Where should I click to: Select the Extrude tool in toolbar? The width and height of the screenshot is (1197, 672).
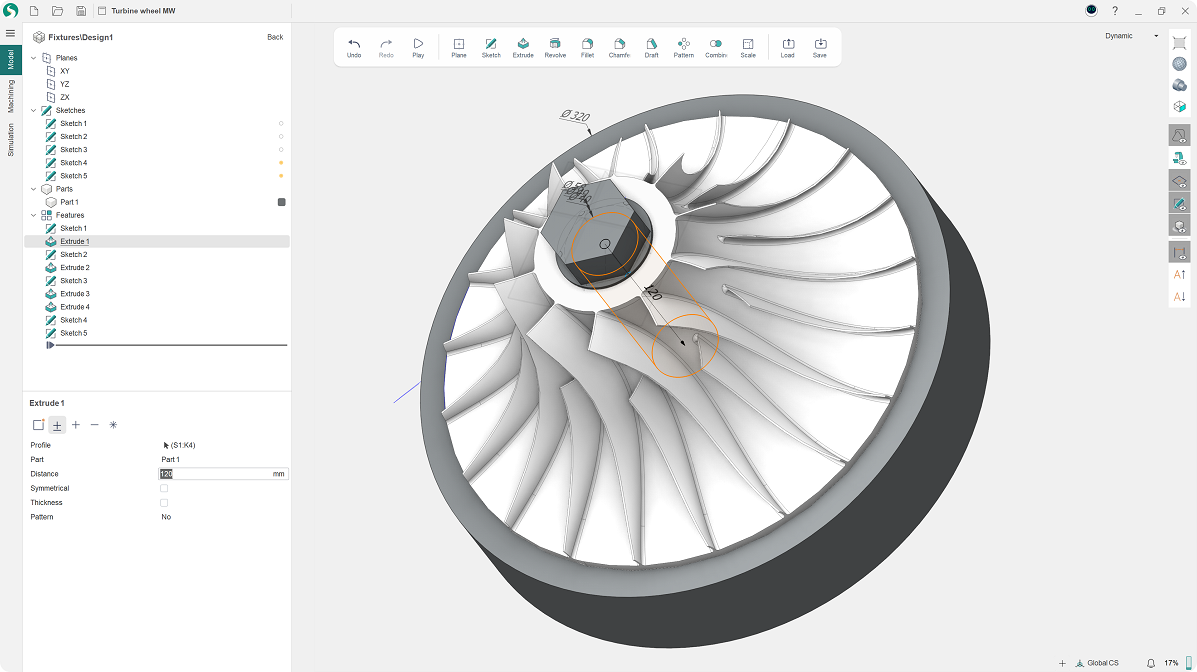coord(523,48)
